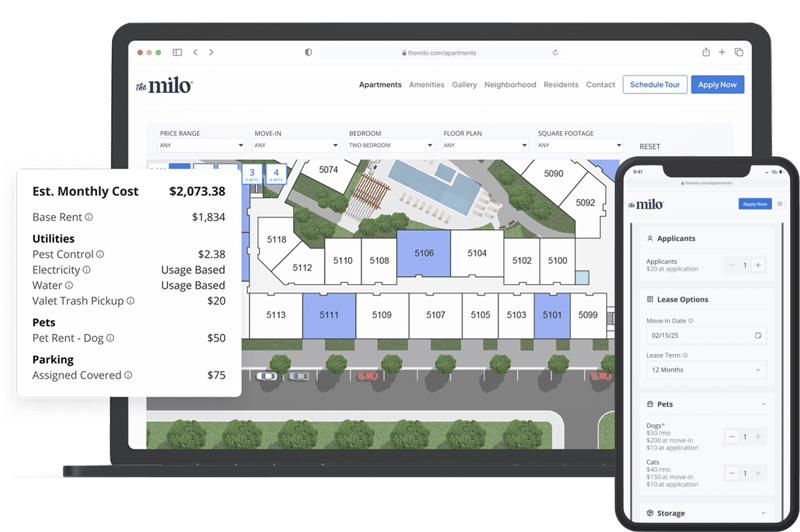The height and width of the screenshot is (532, 800).
Task: Click the info icon next to Pest Control
Action: [x=100, y=254]
